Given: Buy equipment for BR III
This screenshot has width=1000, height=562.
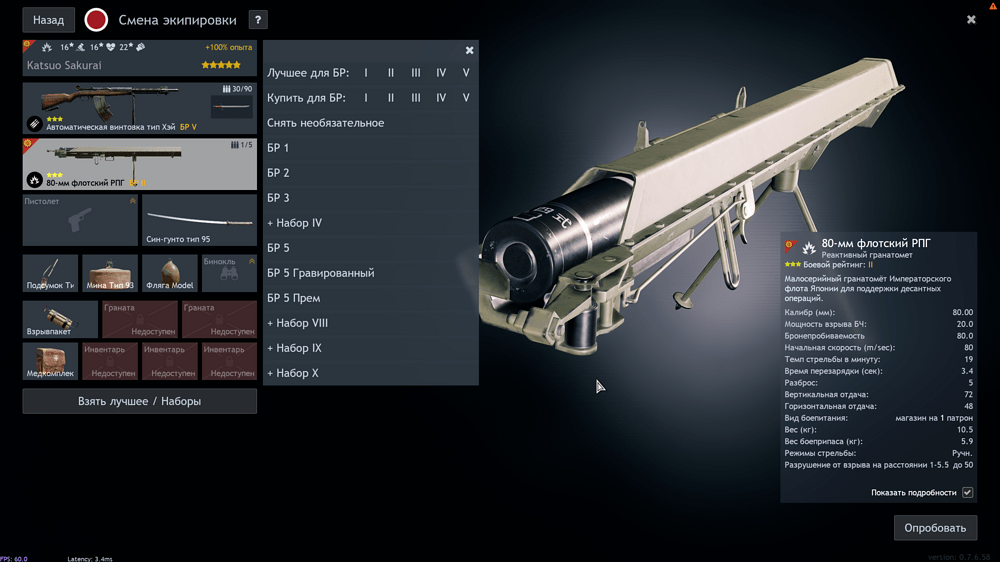Looking at the screenshot, I should tap(416, 98).
